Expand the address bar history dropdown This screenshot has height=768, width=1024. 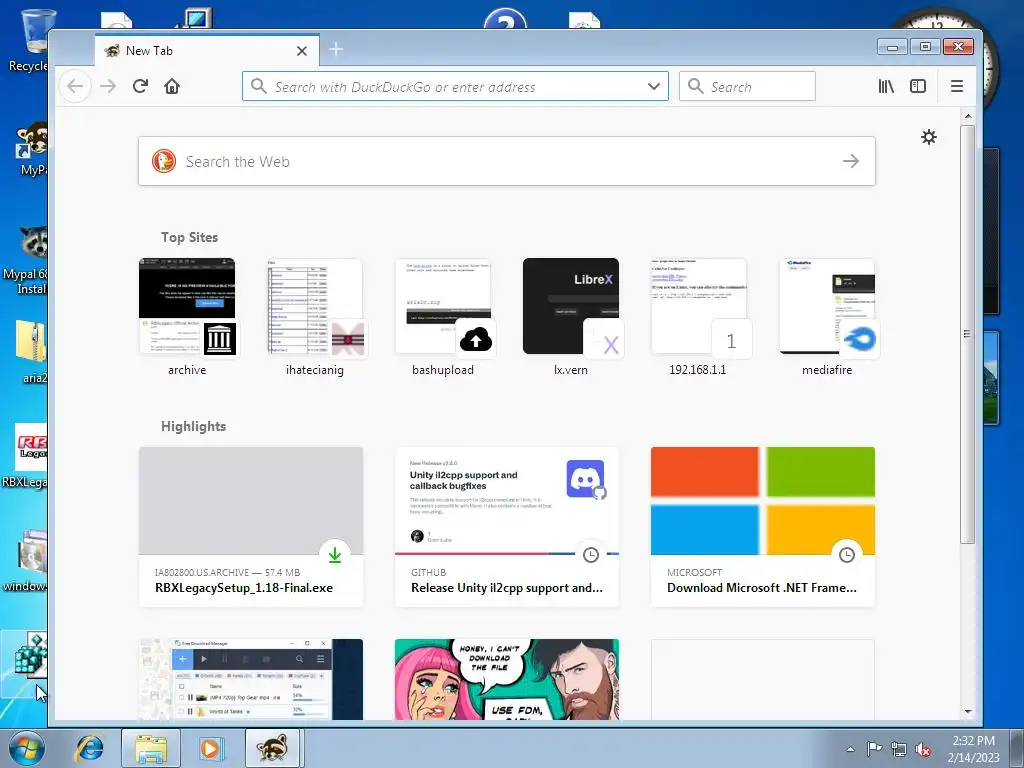click(x=654, y=86)
